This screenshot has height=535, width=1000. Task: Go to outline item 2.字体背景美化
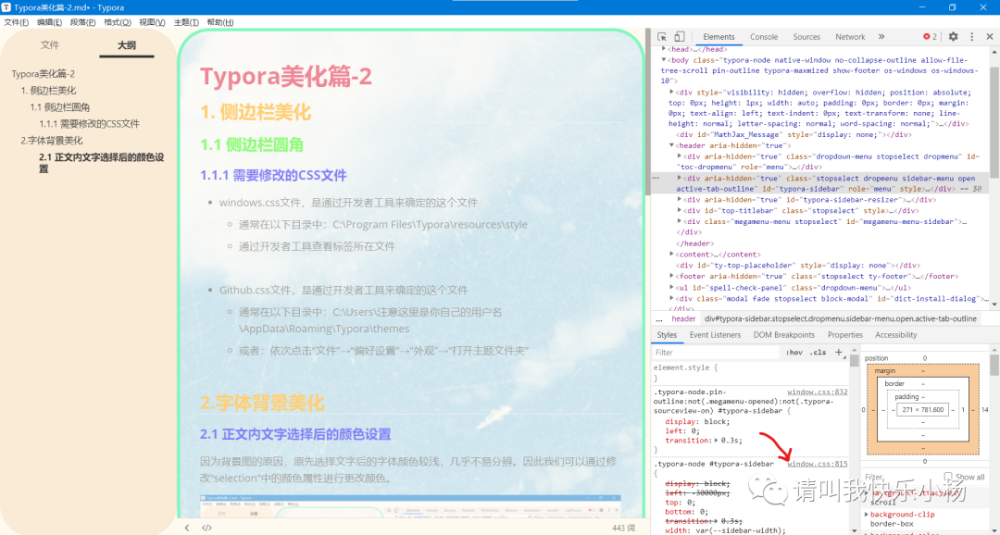click(51, 140)
